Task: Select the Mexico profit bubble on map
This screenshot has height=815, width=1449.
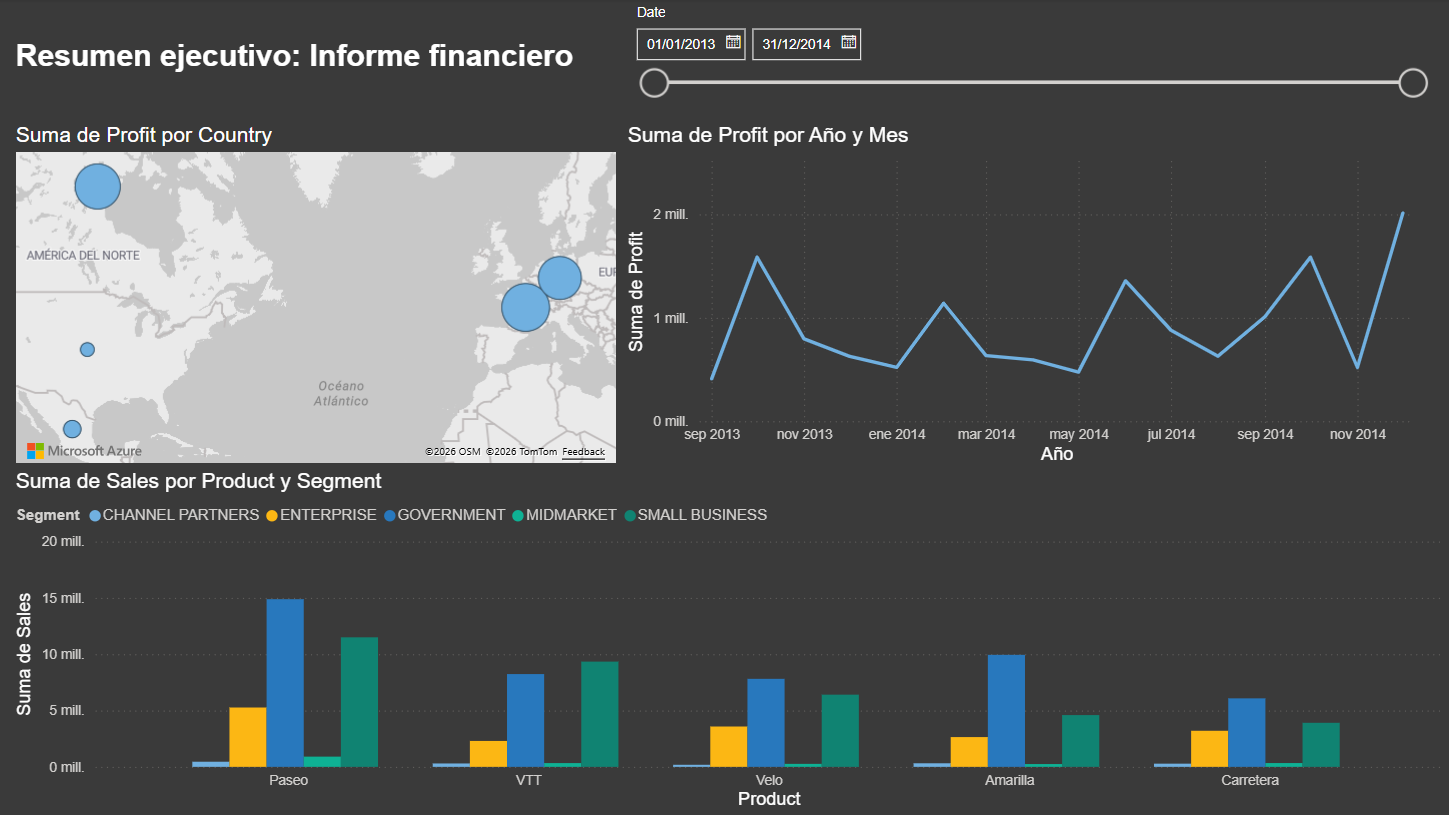Action: pos(72,429)
